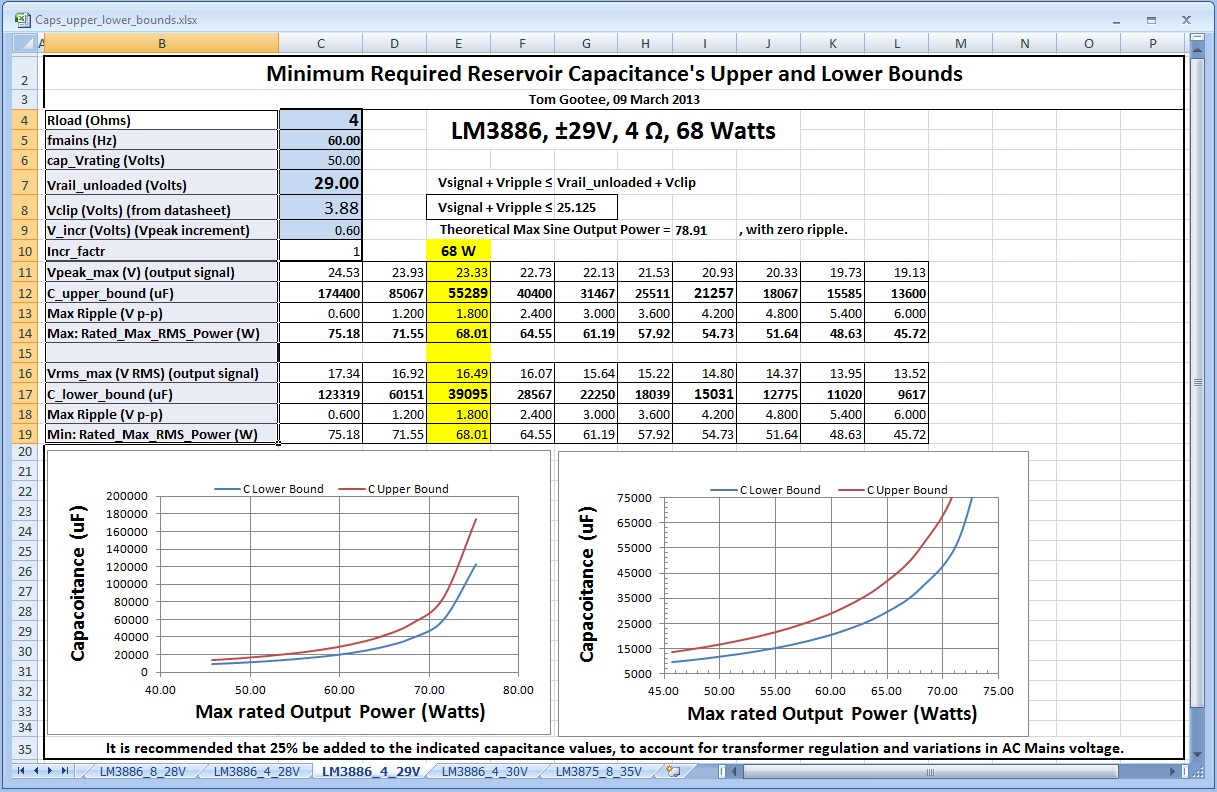Click the previous sheet navigation arrow

pos(36,771)
